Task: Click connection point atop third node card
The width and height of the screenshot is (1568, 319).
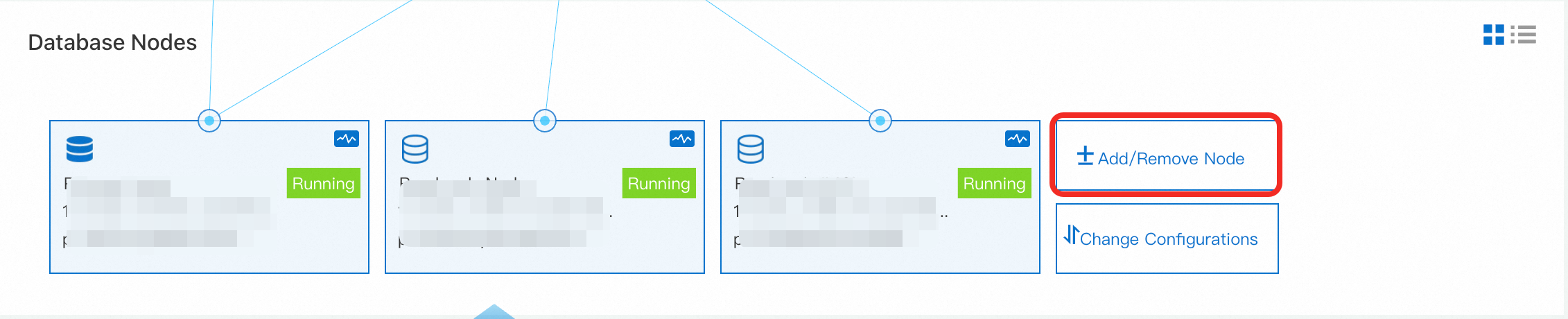Action: pyautogui.click(x=880, y=121)
